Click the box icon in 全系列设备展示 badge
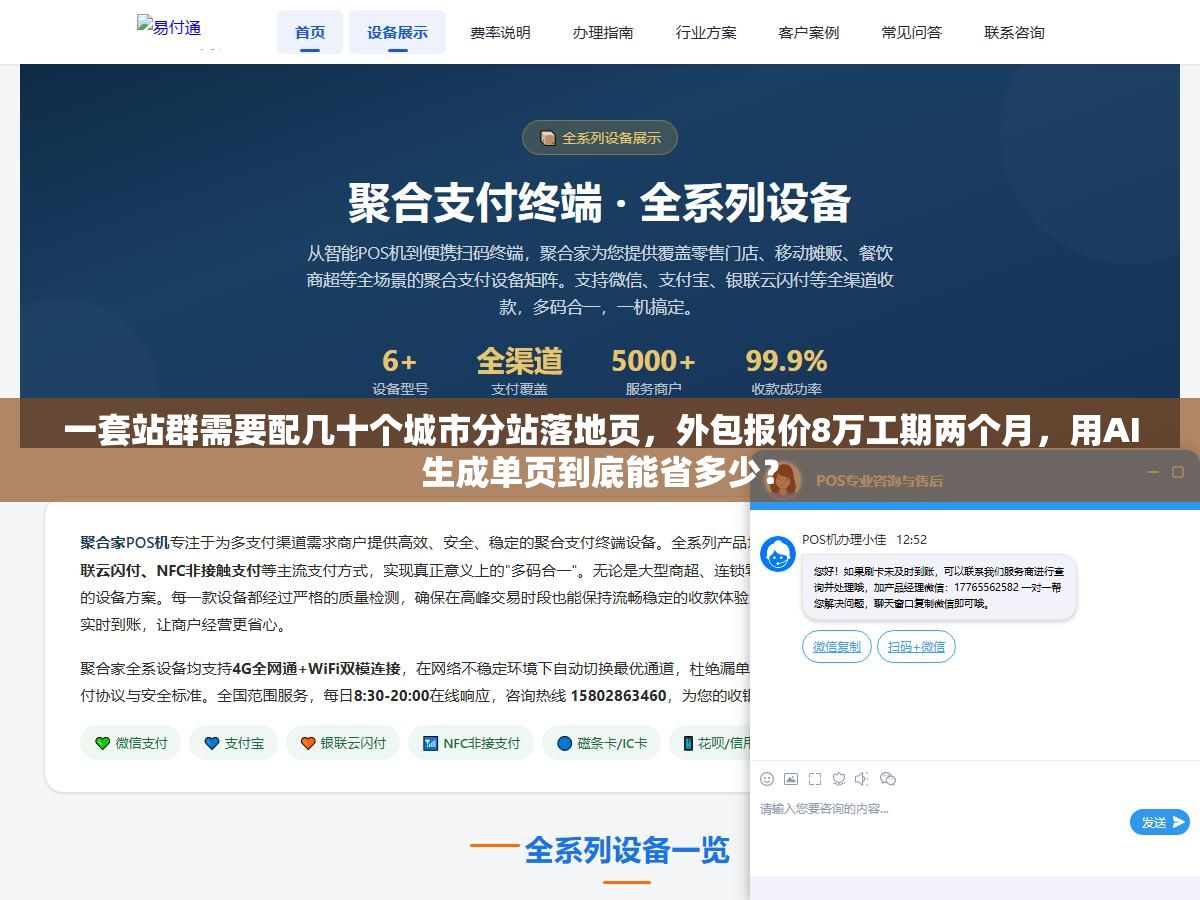The image size is (1200, 900). point(547,138)
